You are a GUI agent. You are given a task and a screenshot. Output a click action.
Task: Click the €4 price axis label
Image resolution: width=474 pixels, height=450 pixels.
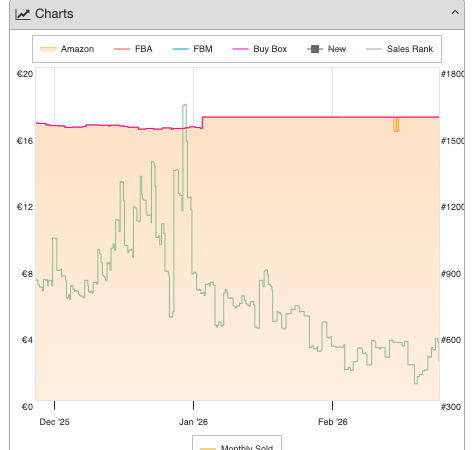(27, 340)
